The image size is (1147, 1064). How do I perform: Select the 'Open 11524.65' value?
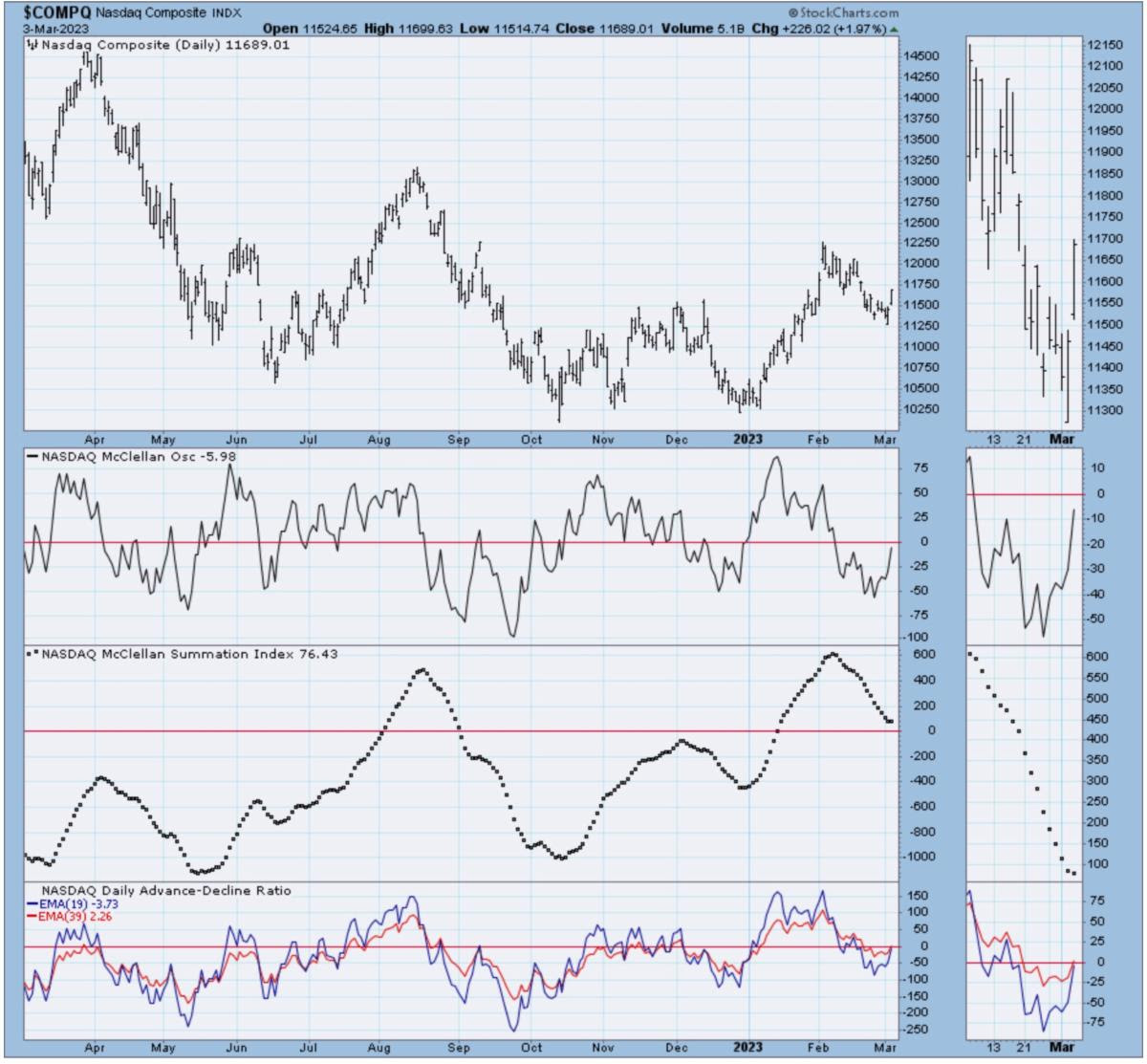point(310,30)
